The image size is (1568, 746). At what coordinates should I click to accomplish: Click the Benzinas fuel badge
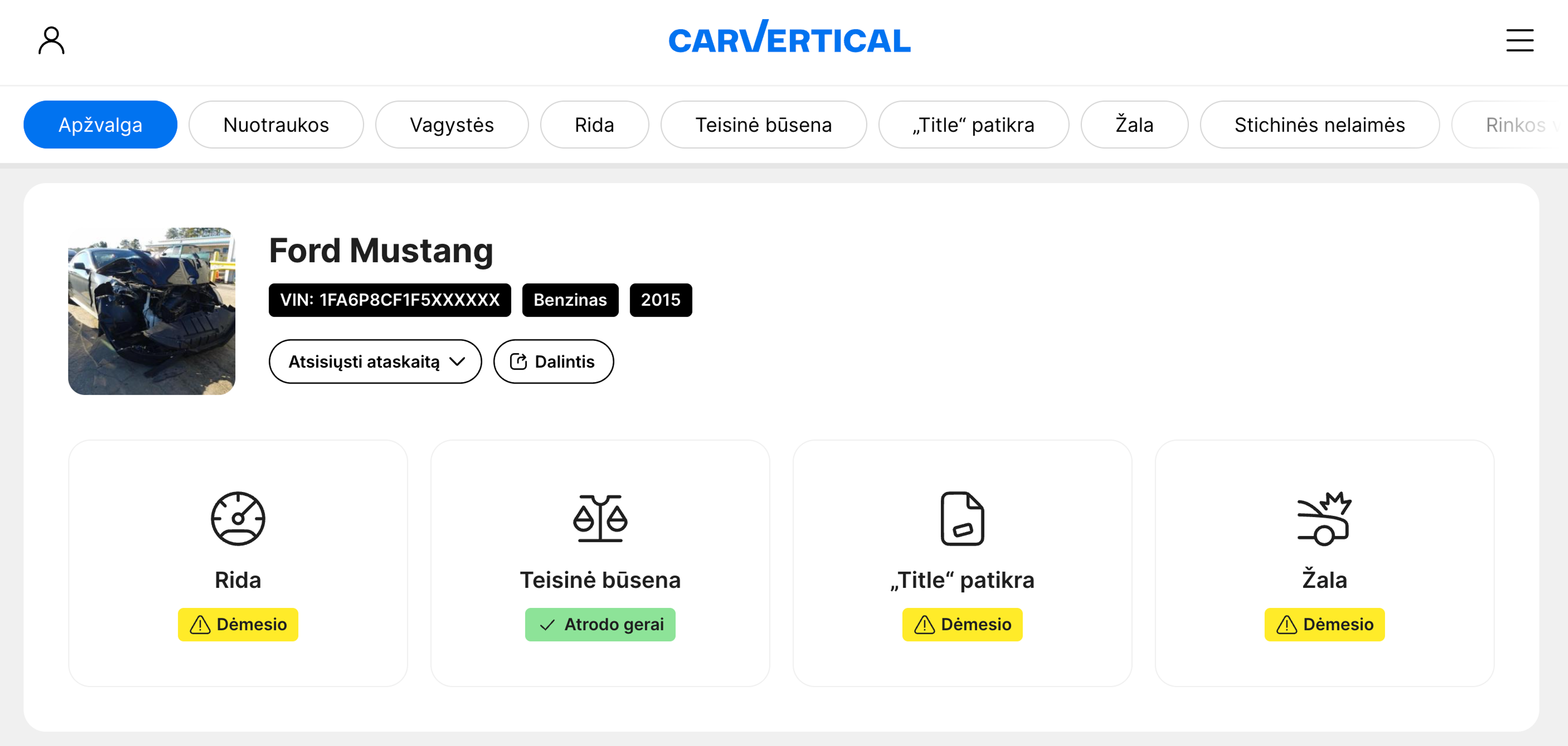coord(570,299)
